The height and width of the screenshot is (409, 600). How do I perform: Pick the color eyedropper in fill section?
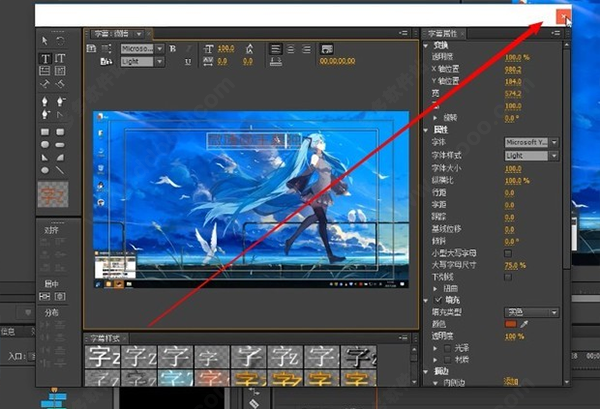pyautogui.click(x=524, y=324)
